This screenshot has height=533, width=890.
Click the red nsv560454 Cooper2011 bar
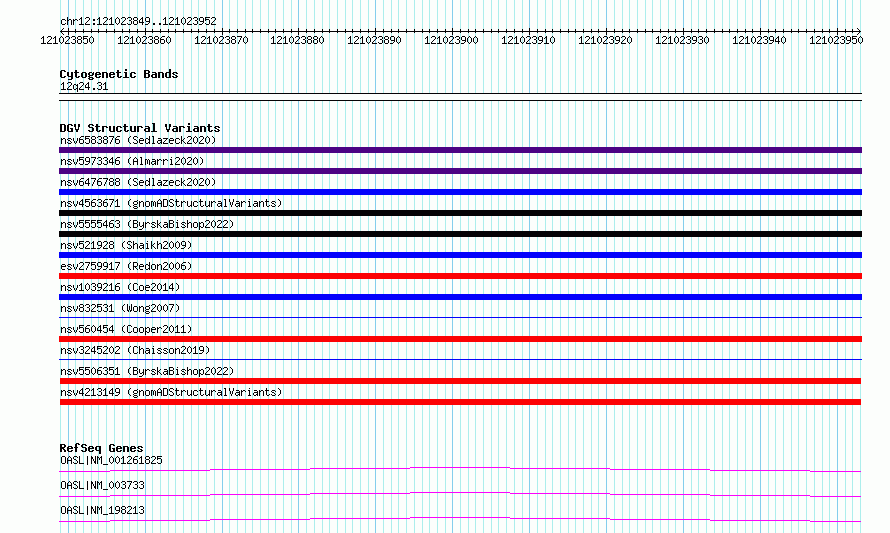point(460,339)
